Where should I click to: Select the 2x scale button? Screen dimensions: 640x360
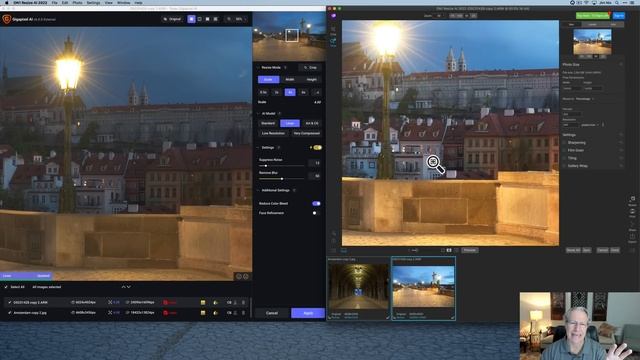[x=277, y=93]
